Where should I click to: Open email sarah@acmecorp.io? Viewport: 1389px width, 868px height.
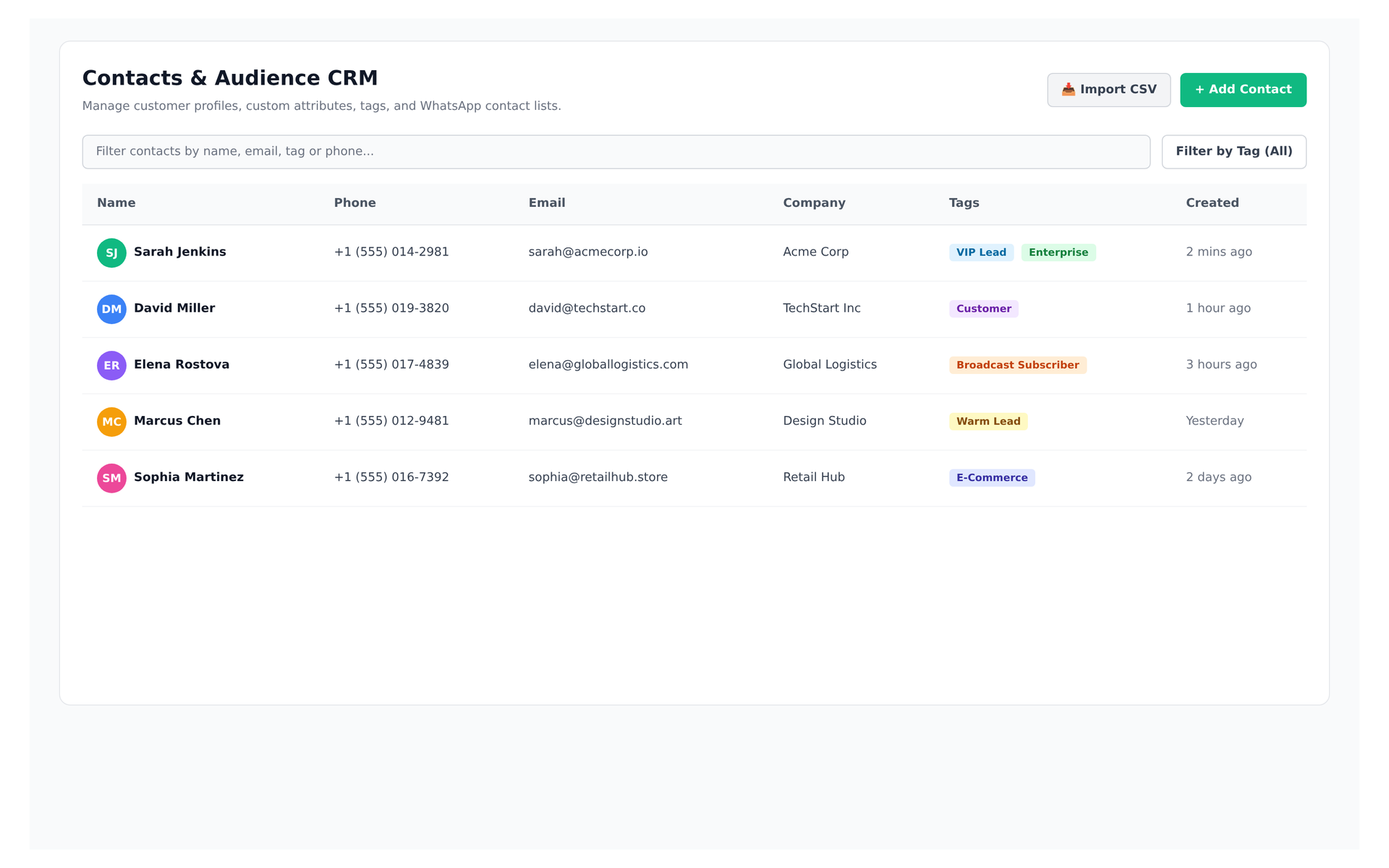588,252
